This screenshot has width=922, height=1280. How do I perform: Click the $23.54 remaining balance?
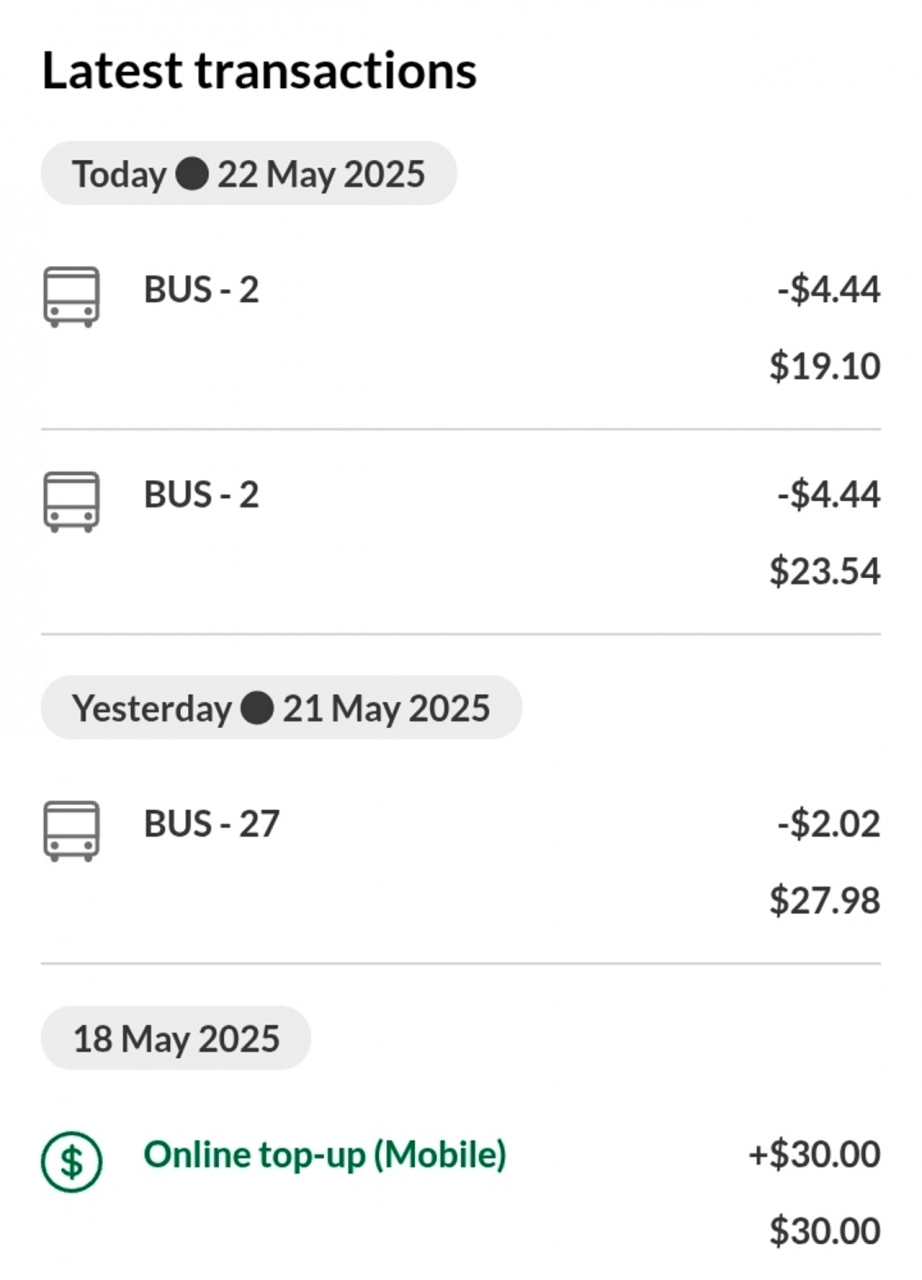click(x=825, y=571)
